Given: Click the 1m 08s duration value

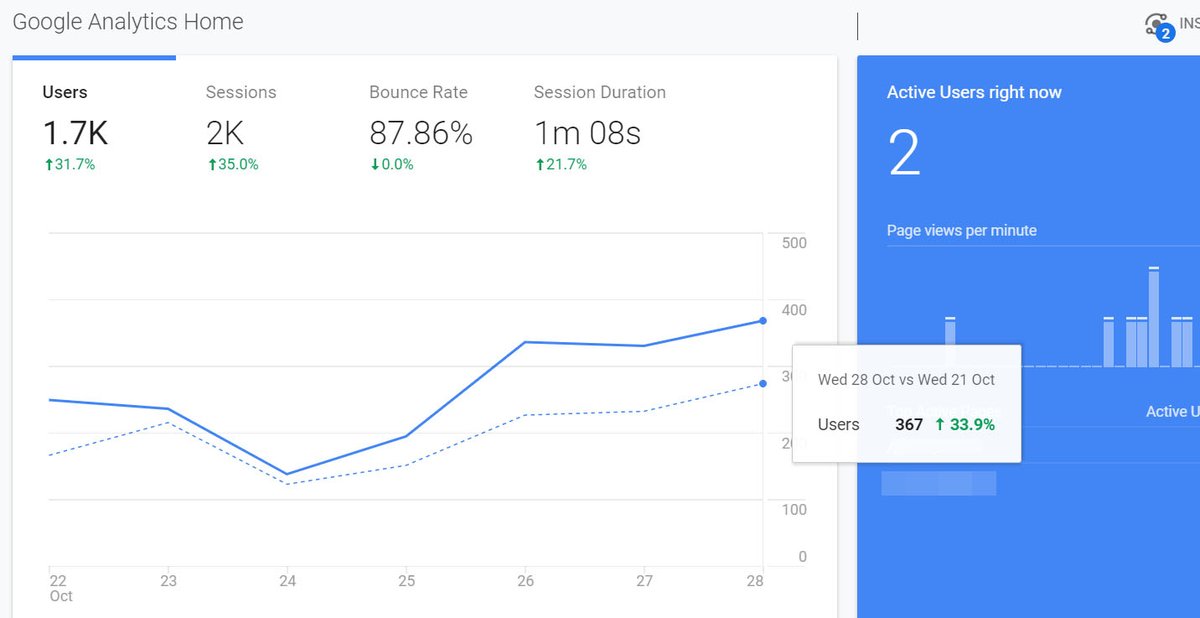Looking at the screenshot, I should click(588, 132).
